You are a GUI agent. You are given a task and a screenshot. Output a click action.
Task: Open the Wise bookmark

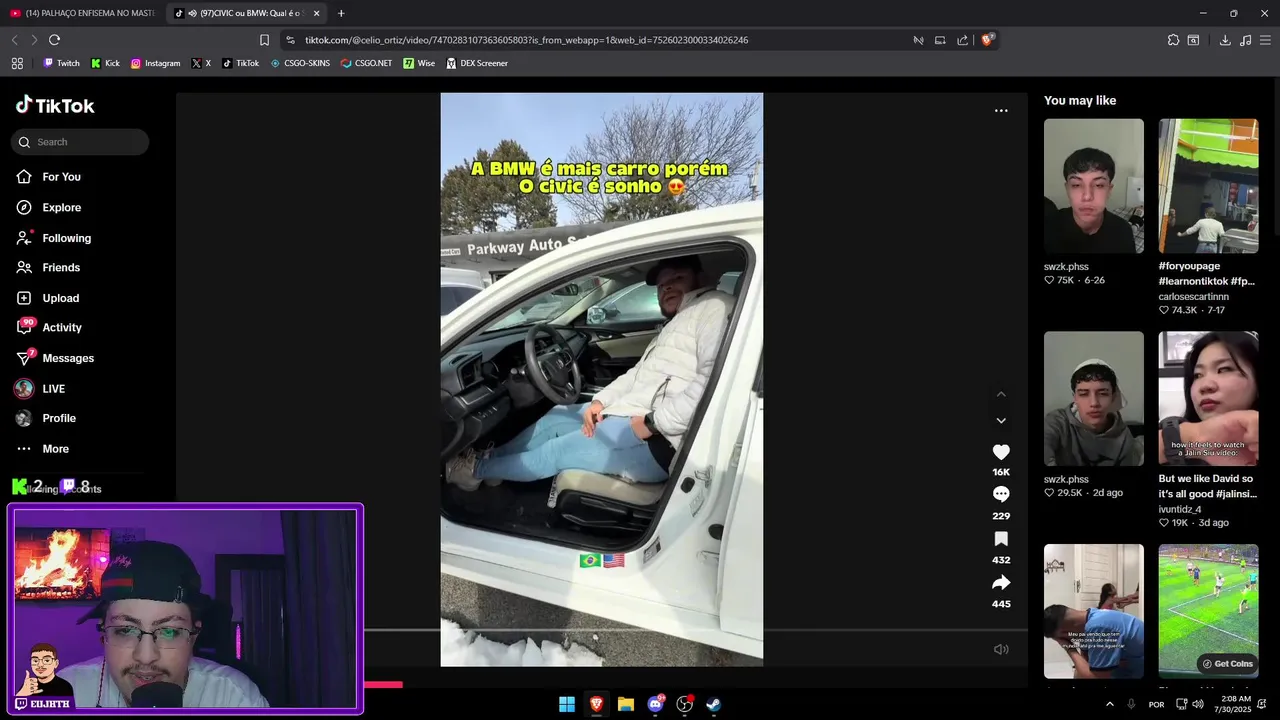419,63
